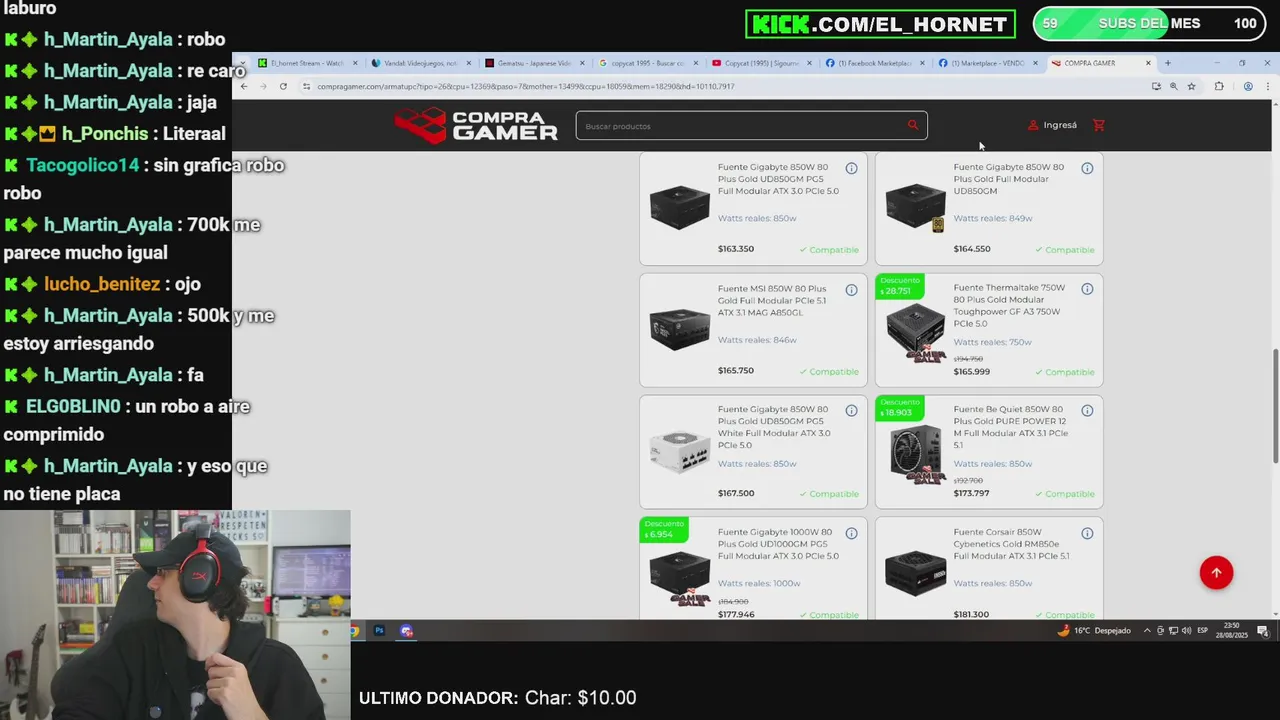The width and height of the screenshot is (1280, 720).
Task: Switch to Vandal Videojuegos tab
Action: [x=421, y=63]
